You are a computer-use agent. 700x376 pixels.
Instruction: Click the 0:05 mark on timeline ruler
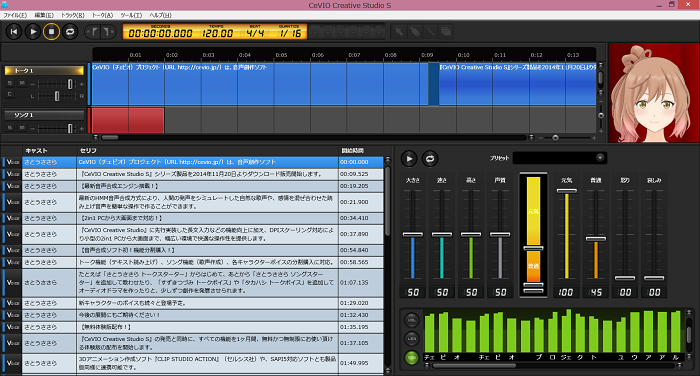click(x=281, y=55)
